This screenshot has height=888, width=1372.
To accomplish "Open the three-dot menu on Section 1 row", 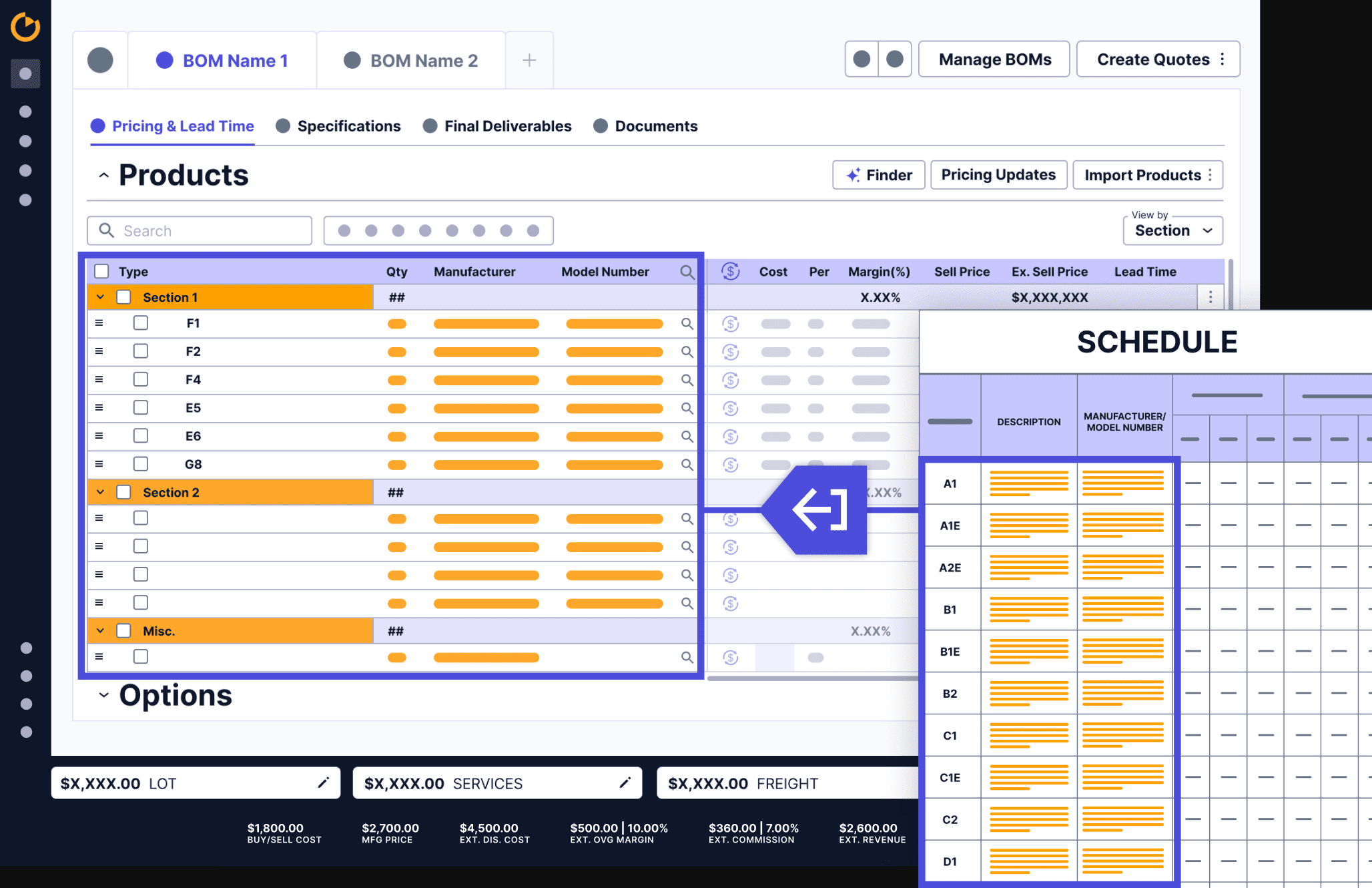I will point(1211,297).
